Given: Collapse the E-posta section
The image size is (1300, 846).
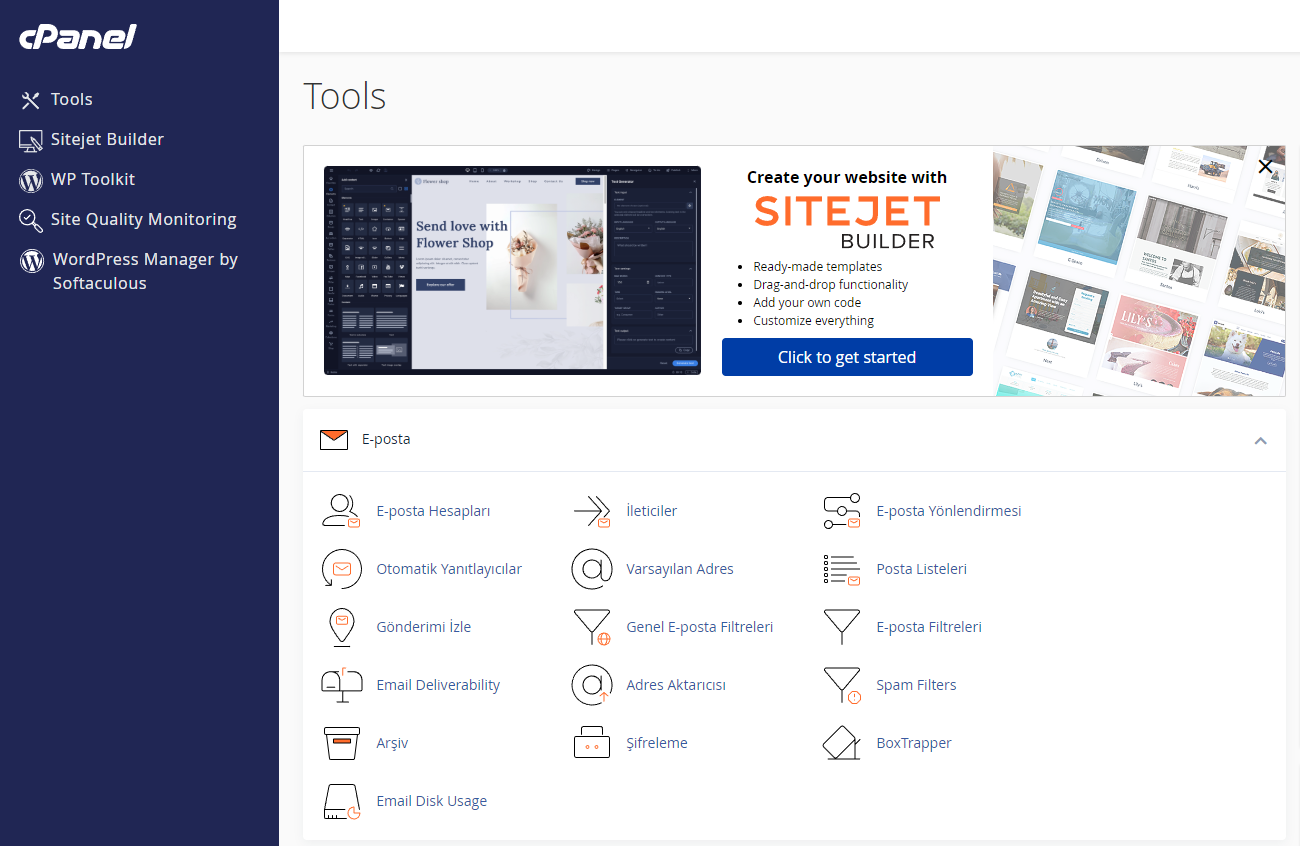Looking at the screenshot, I should coord(1261,440).
